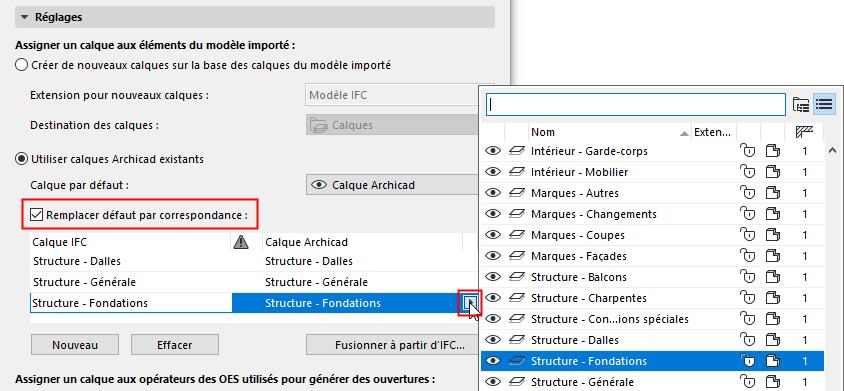Select list view icon in layer popup

click(x=824, y=104)
